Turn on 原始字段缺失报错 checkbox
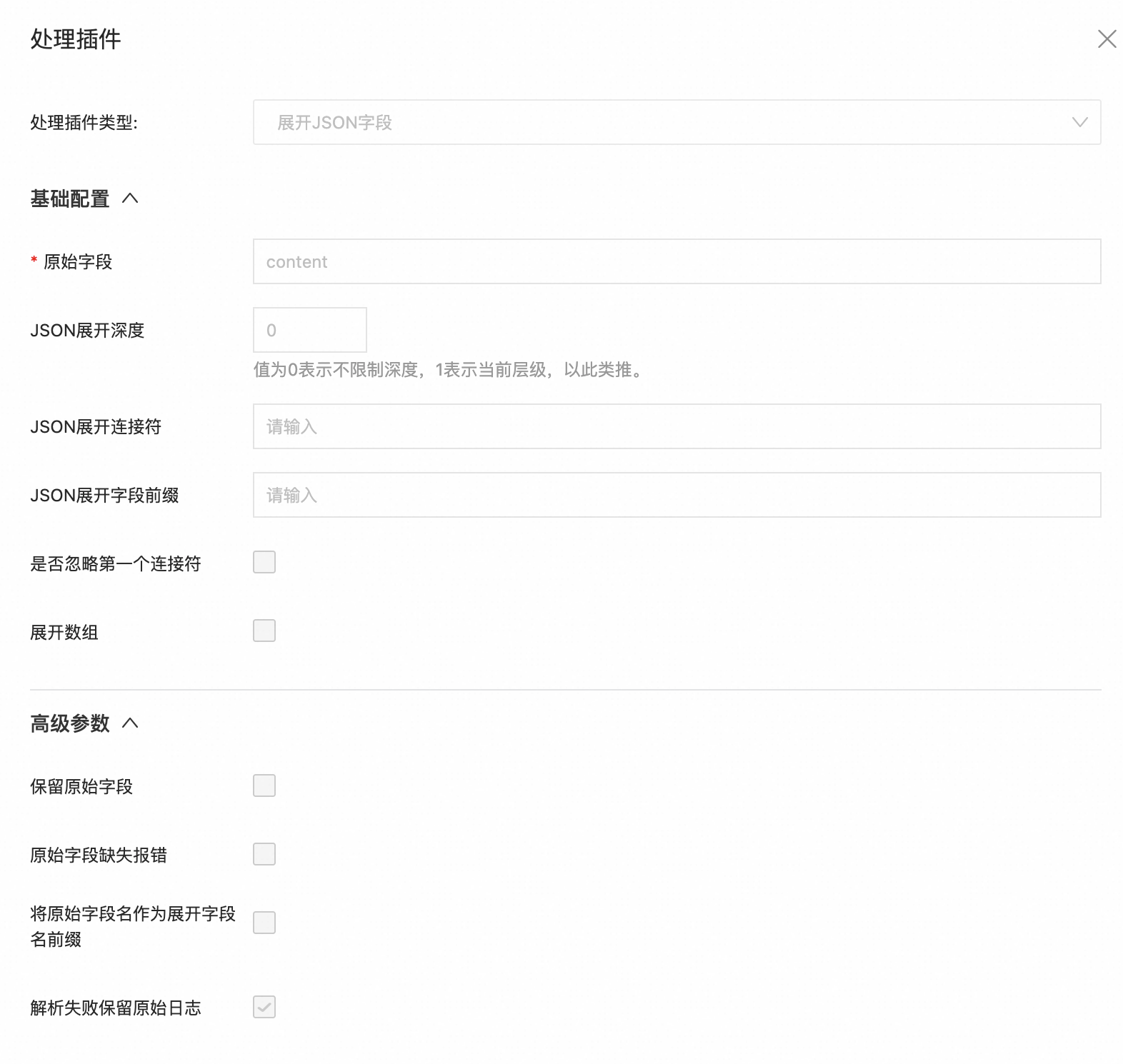The width and height of the screenshot is (1123, 1064). pyautogui.click(x=264, y=855)
